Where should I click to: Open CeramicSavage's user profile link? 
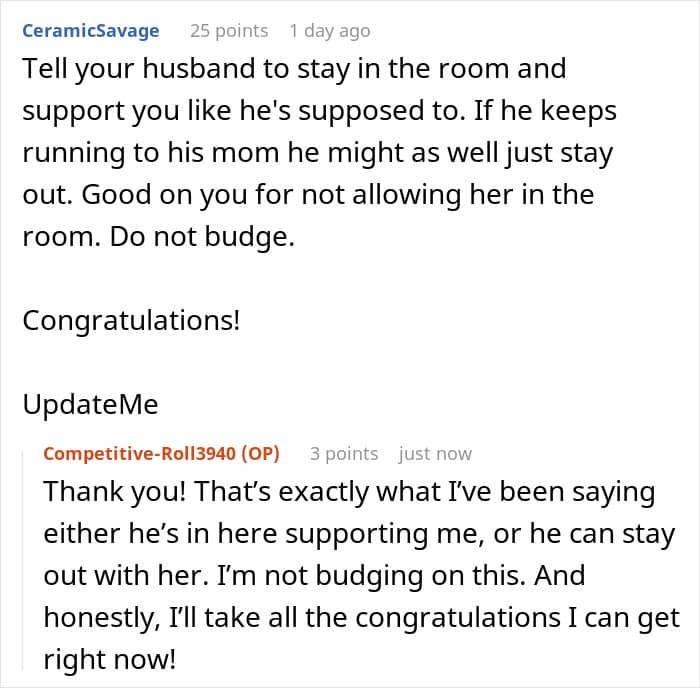(x=91, y=31)
